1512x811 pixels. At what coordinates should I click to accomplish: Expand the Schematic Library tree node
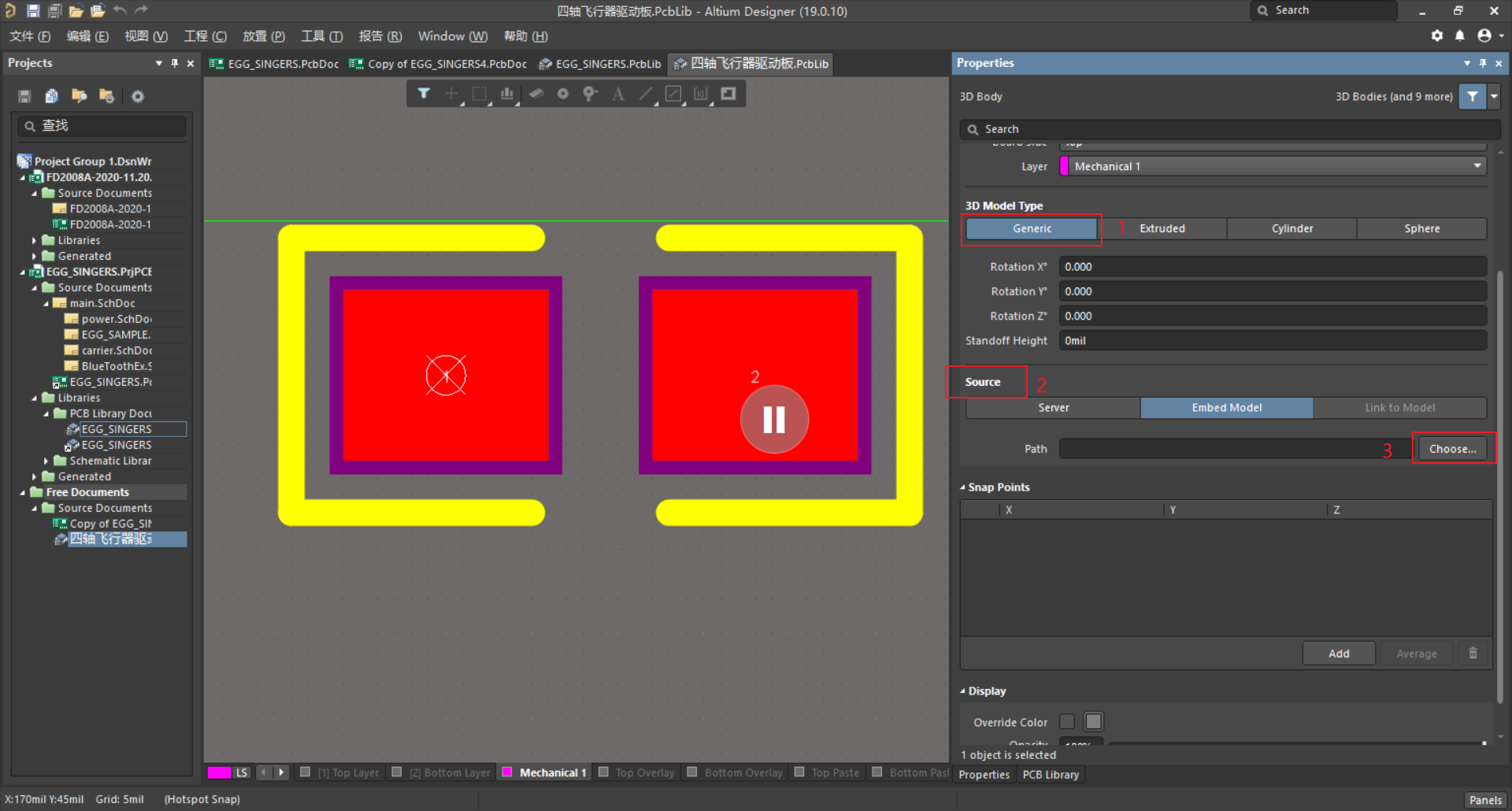tap(45, 461)
